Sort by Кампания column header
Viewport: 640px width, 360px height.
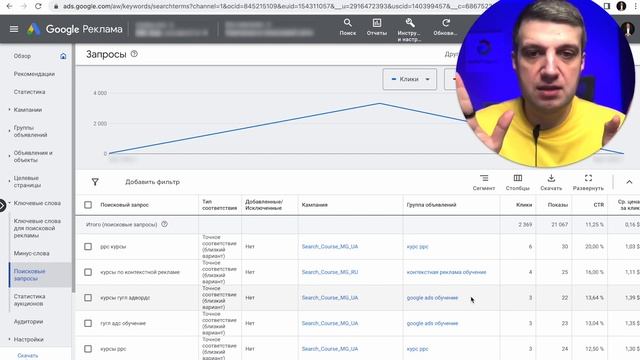(315, 205)
